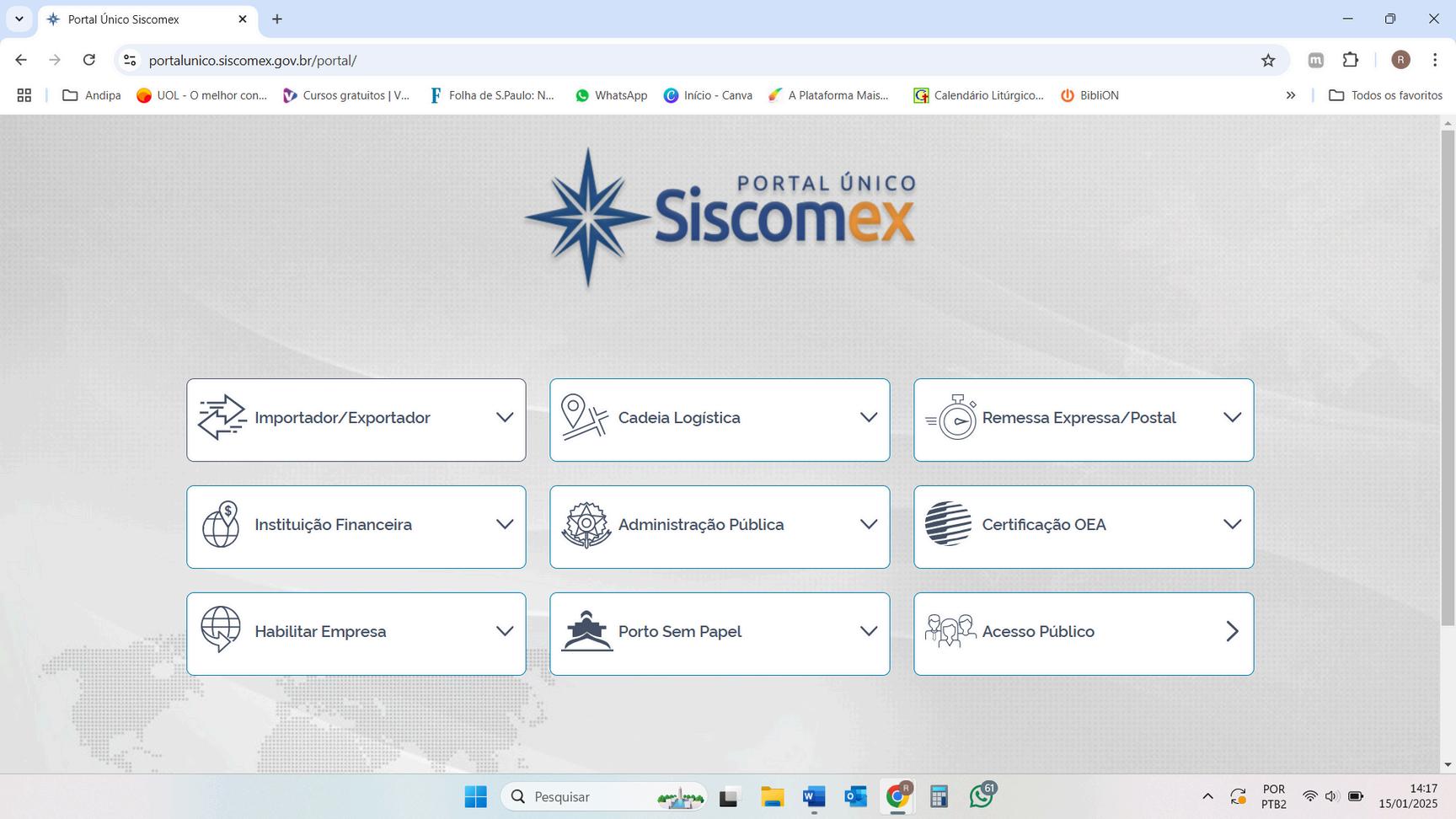The height and width of the screenshot is (819, 1456).
Task: Open the Chrome three-dot menu
Action: [1435, 60]
